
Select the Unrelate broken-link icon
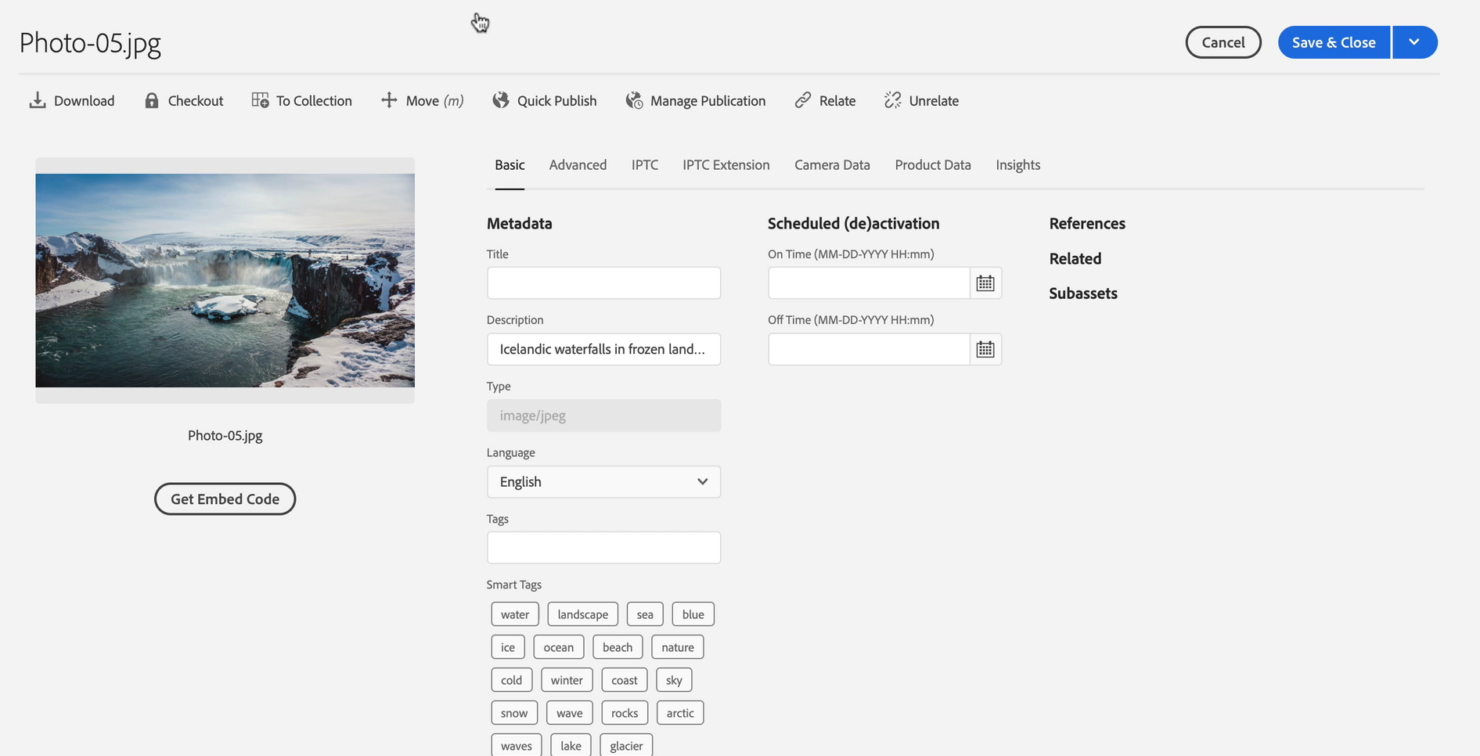(891, 100)
